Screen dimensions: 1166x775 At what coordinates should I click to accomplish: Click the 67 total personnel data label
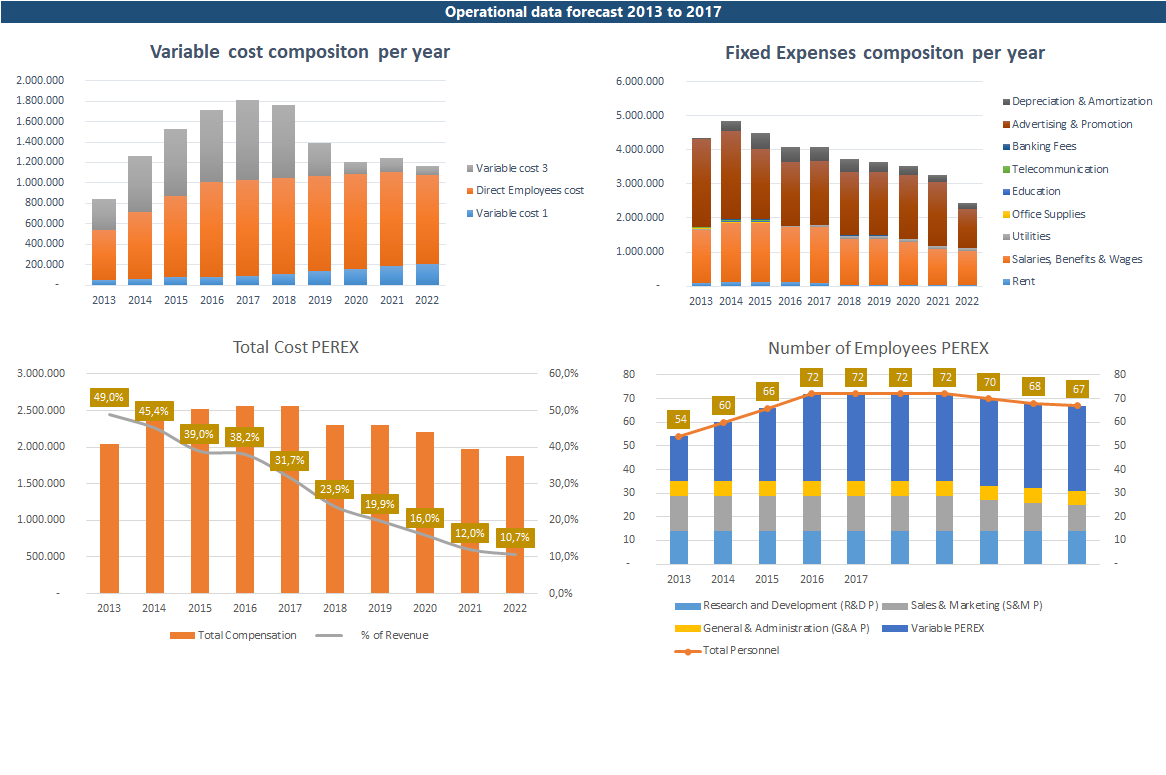point(1077,389)
